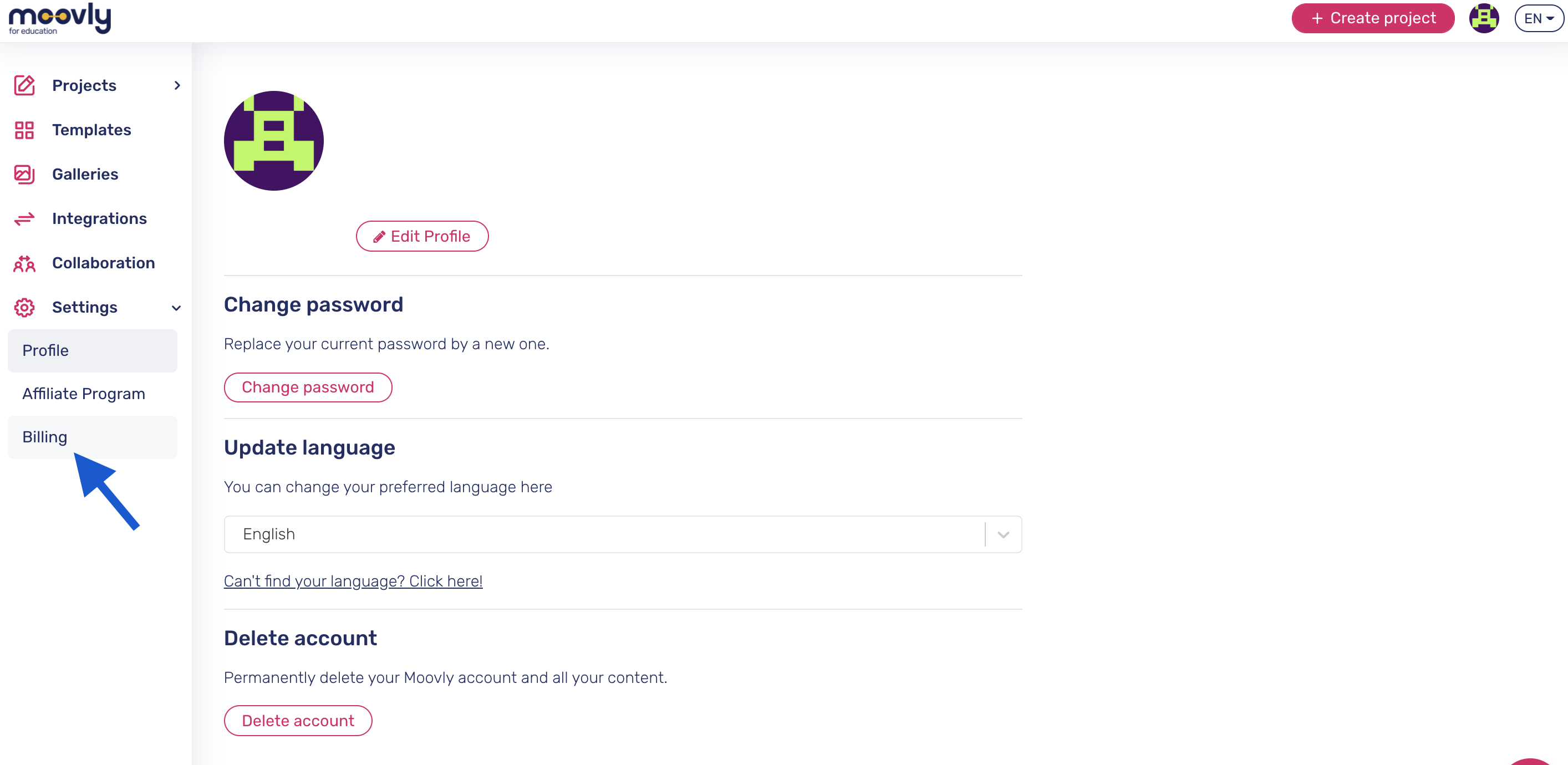
Task: Open the English language select box
Action: pos(623,534)
